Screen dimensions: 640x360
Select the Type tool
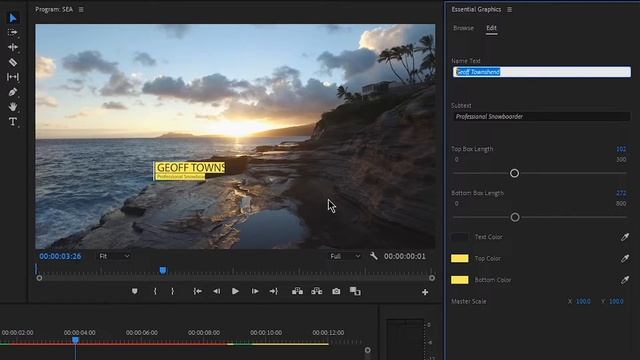tap(13, 122)
